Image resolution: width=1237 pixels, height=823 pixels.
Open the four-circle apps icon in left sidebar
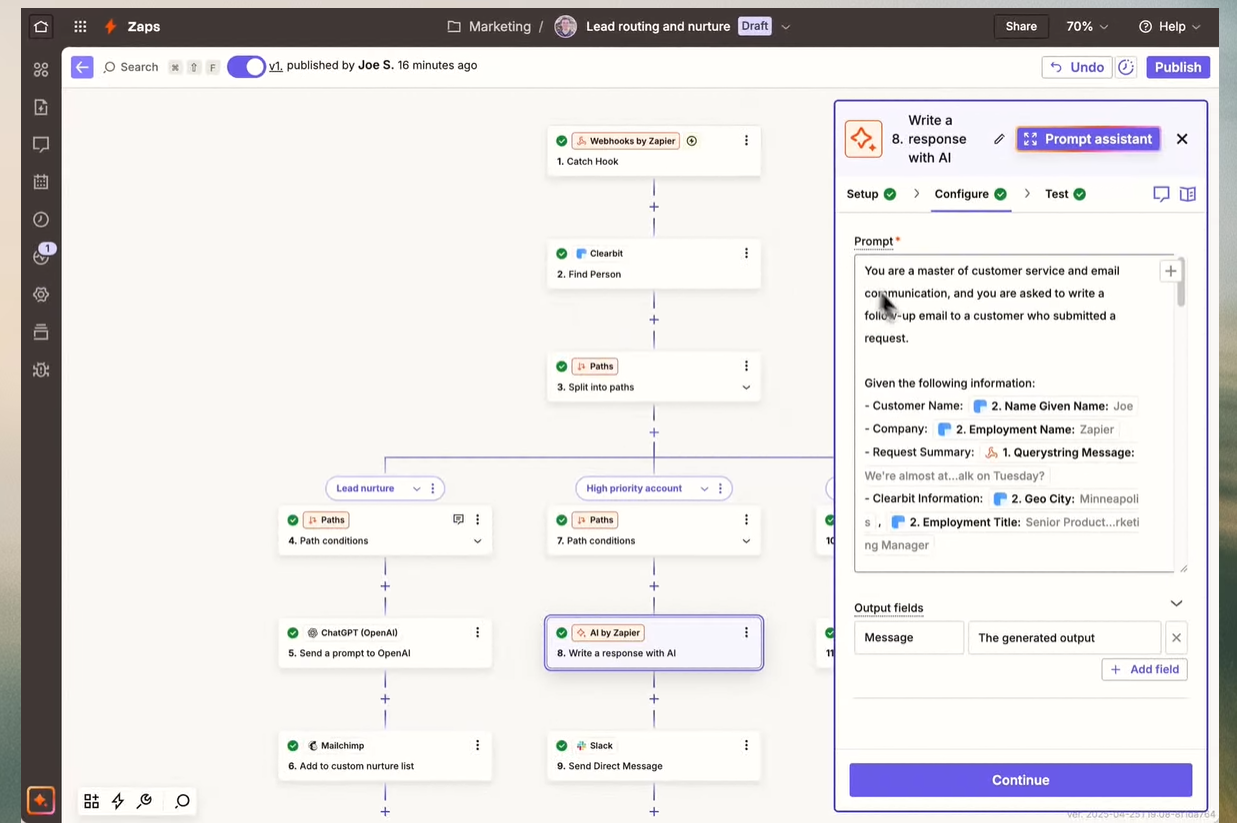(41, 69)
